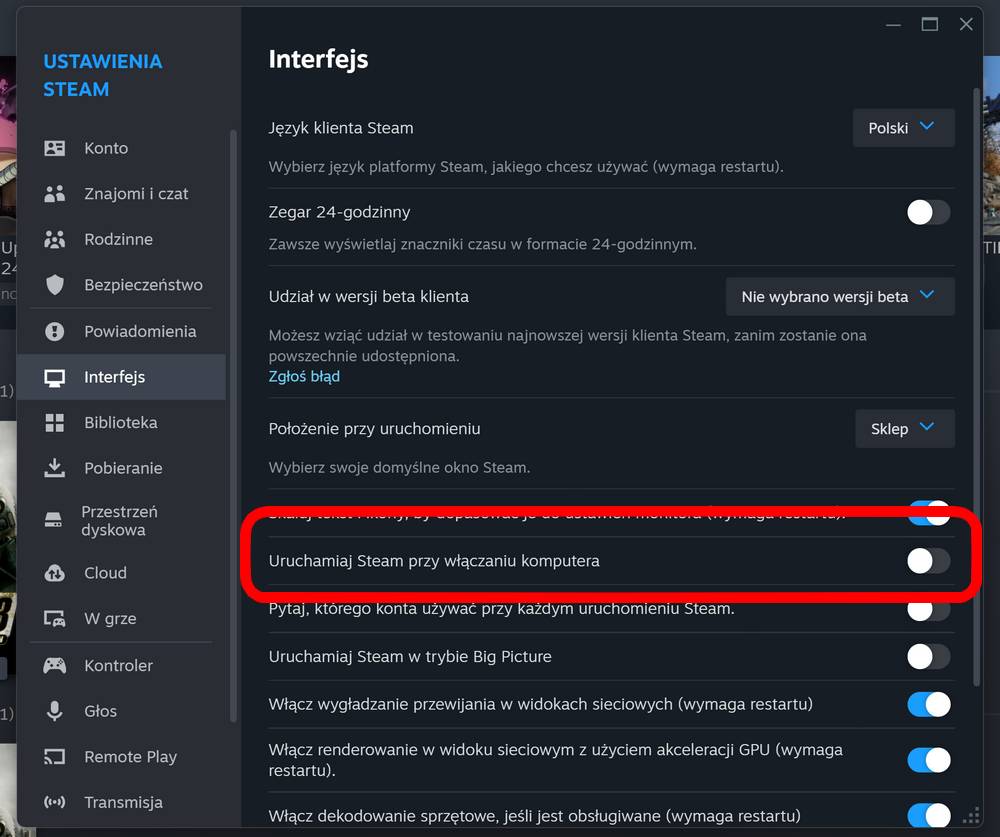Image resolution: width=1000 pixels, height=837 pixels.
Task: Open the W grze settings category
Action: click(x=121, y=618)
